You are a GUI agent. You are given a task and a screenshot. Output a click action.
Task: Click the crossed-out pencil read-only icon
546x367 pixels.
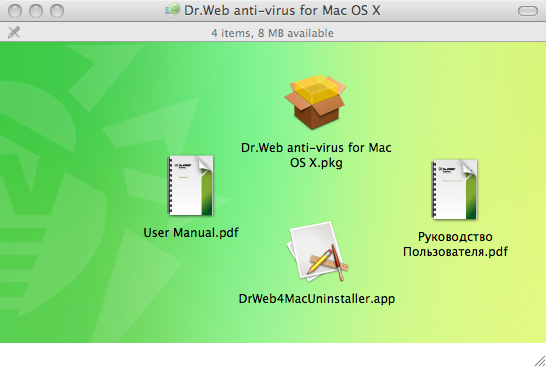[14, 32]
